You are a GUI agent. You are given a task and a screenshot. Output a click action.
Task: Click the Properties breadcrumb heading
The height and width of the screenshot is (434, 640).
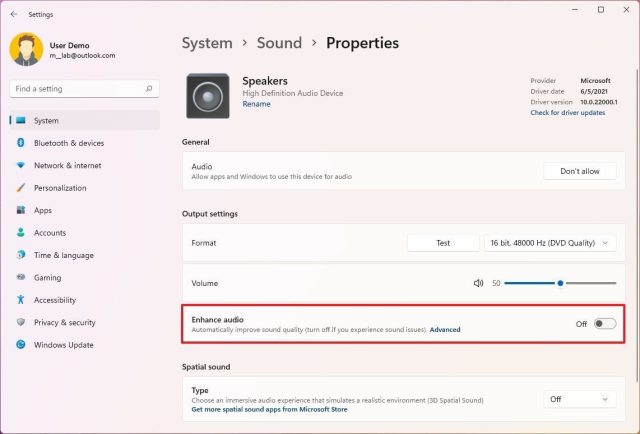pyautogui.click(x=362, y=43)
